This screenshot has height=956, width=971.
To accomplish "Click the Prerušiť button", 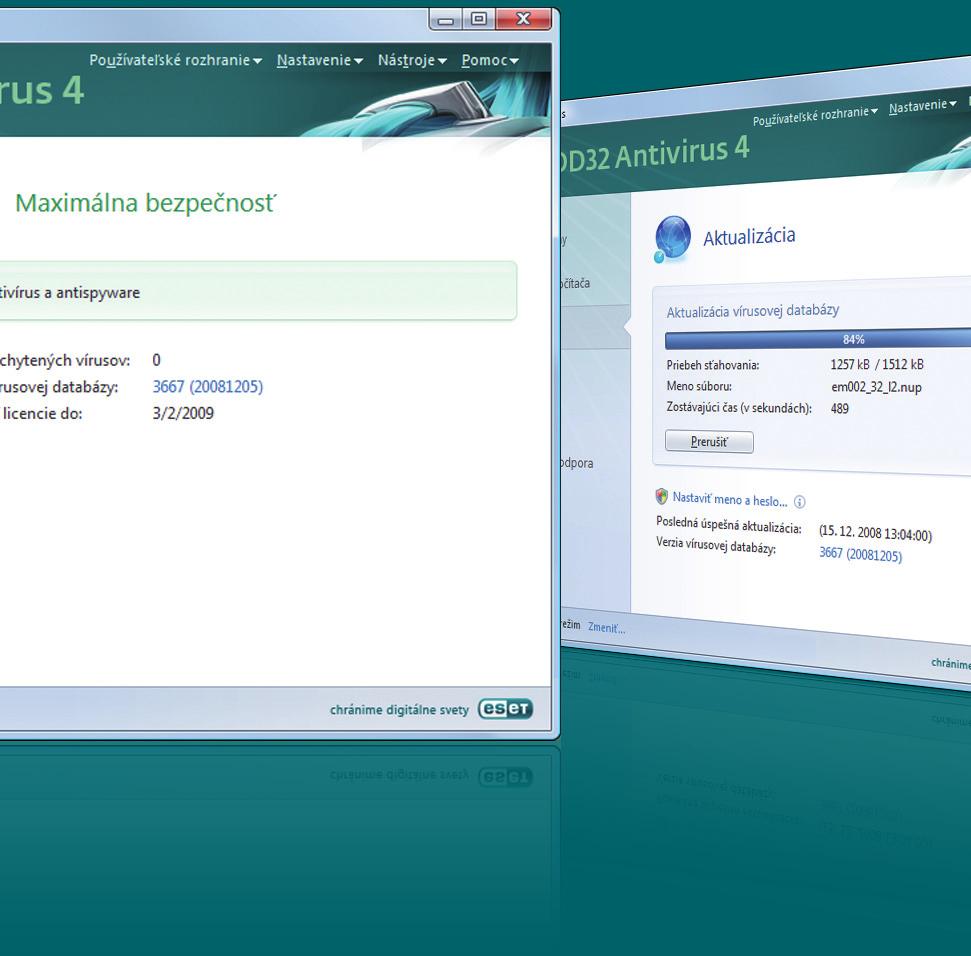I will 709,442.
